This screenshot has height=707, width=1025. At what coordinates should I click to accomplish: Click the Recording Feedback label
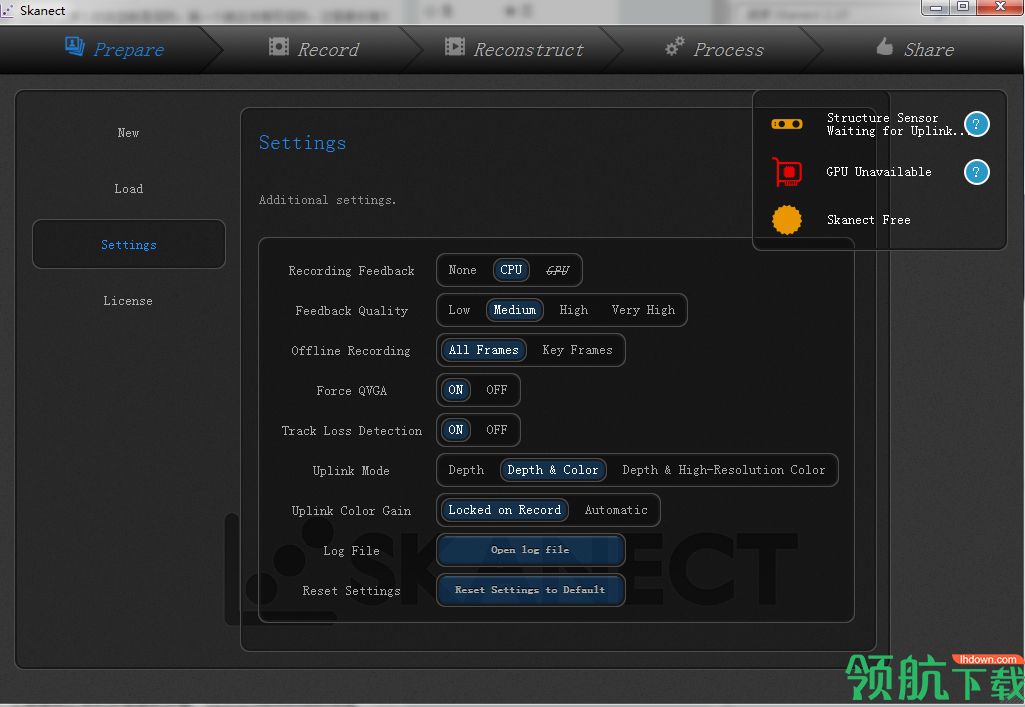pyautogui.click(x=352, y=271)
